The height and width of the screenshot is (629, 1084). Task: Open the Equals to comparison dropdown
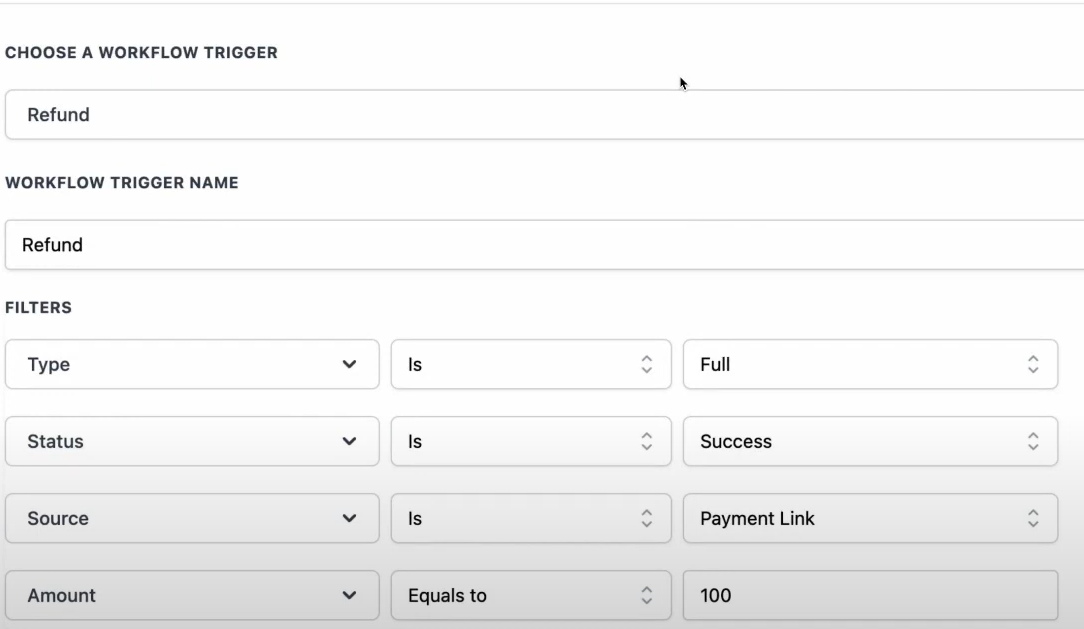pos(510,595)
